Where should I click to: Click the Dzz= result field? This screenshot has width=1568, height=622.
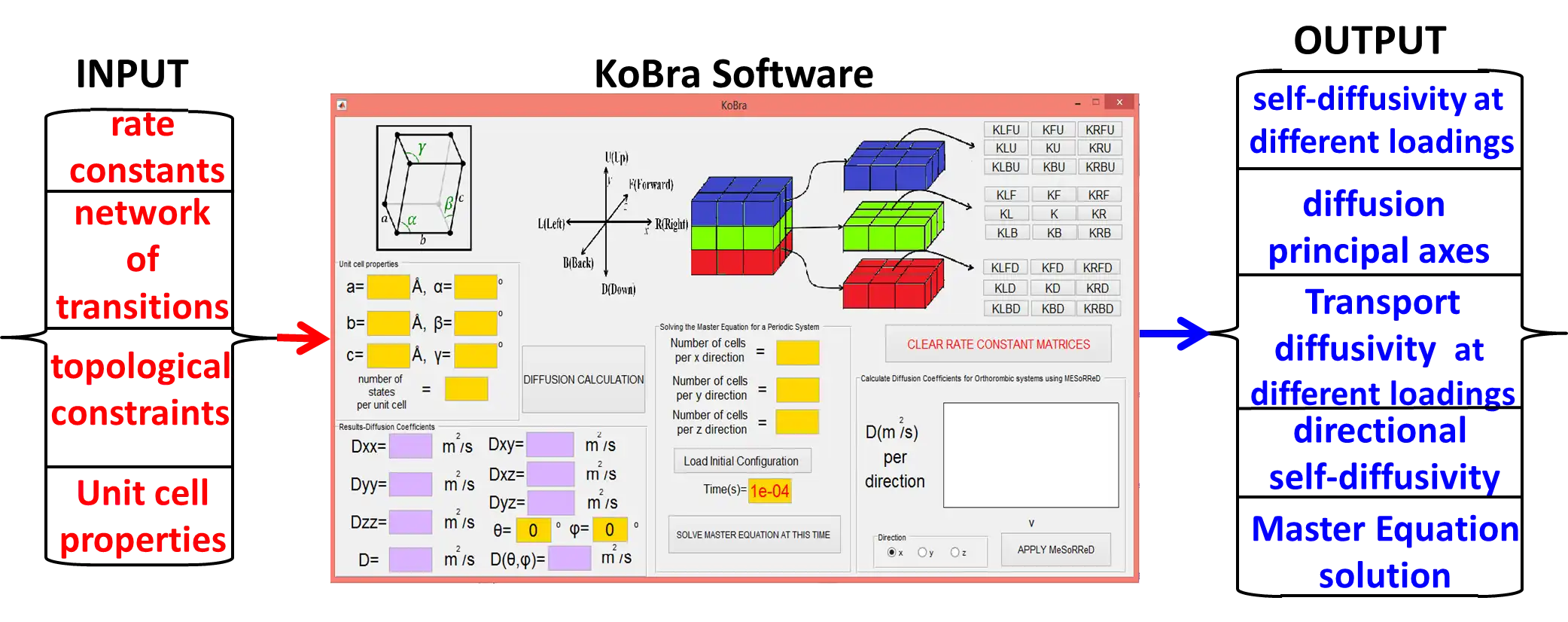pyautogui.click(x=410, y=522)
